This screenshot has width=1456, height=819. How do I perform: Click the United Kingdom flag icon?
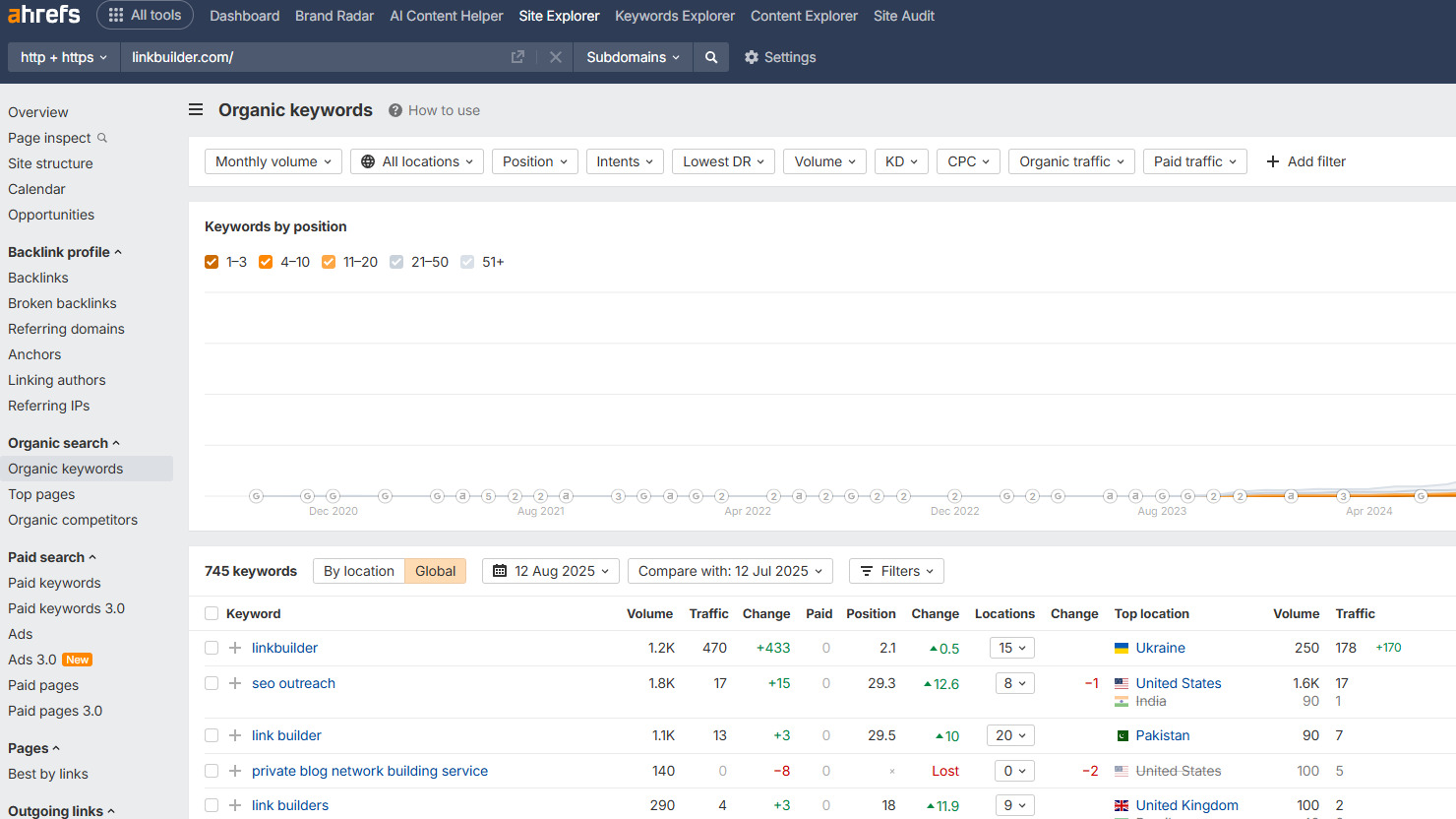tap(1122, 805)
